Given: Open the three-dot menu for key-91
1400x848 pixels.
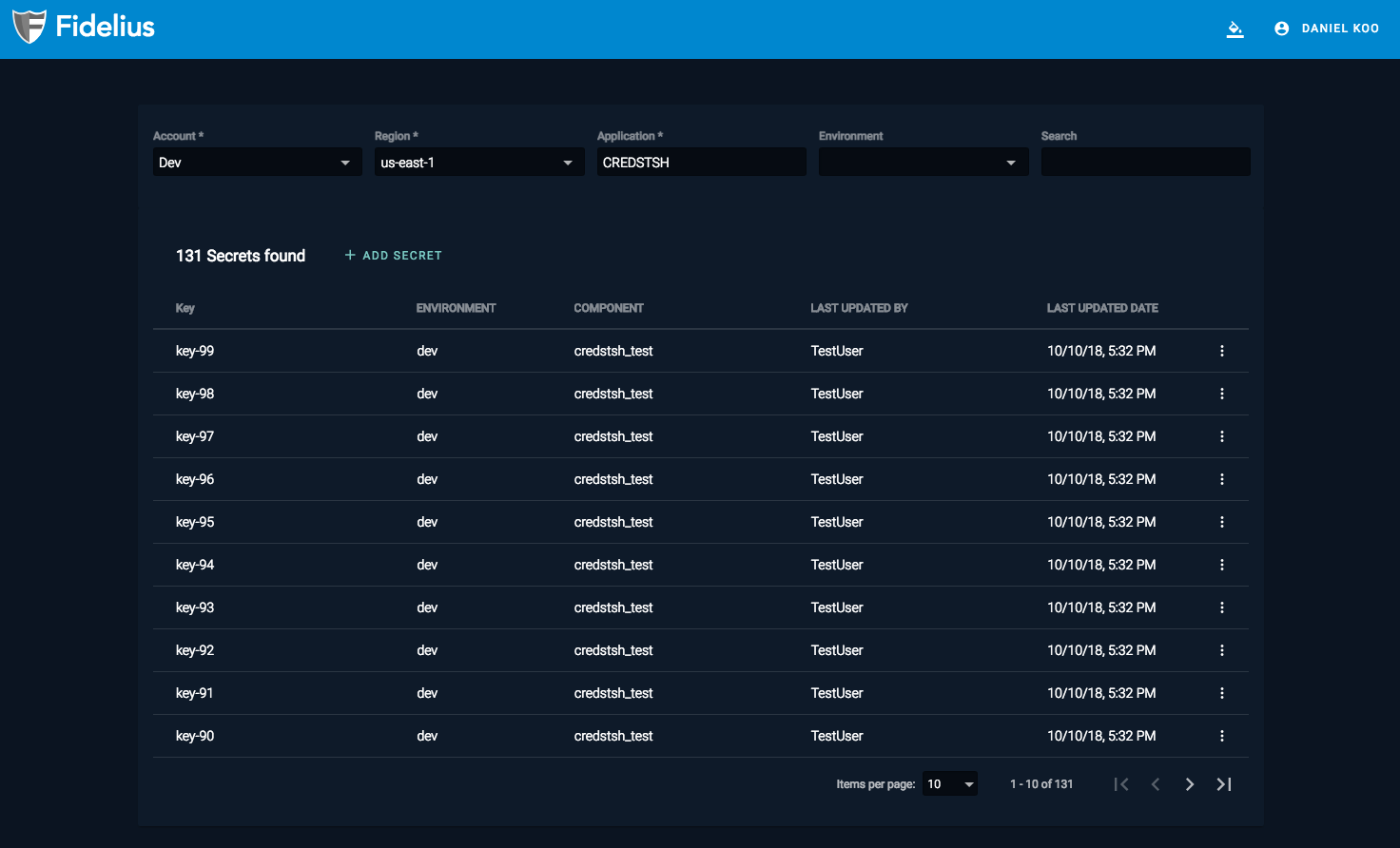Looking at the screenshot, I should [1222, 693].
